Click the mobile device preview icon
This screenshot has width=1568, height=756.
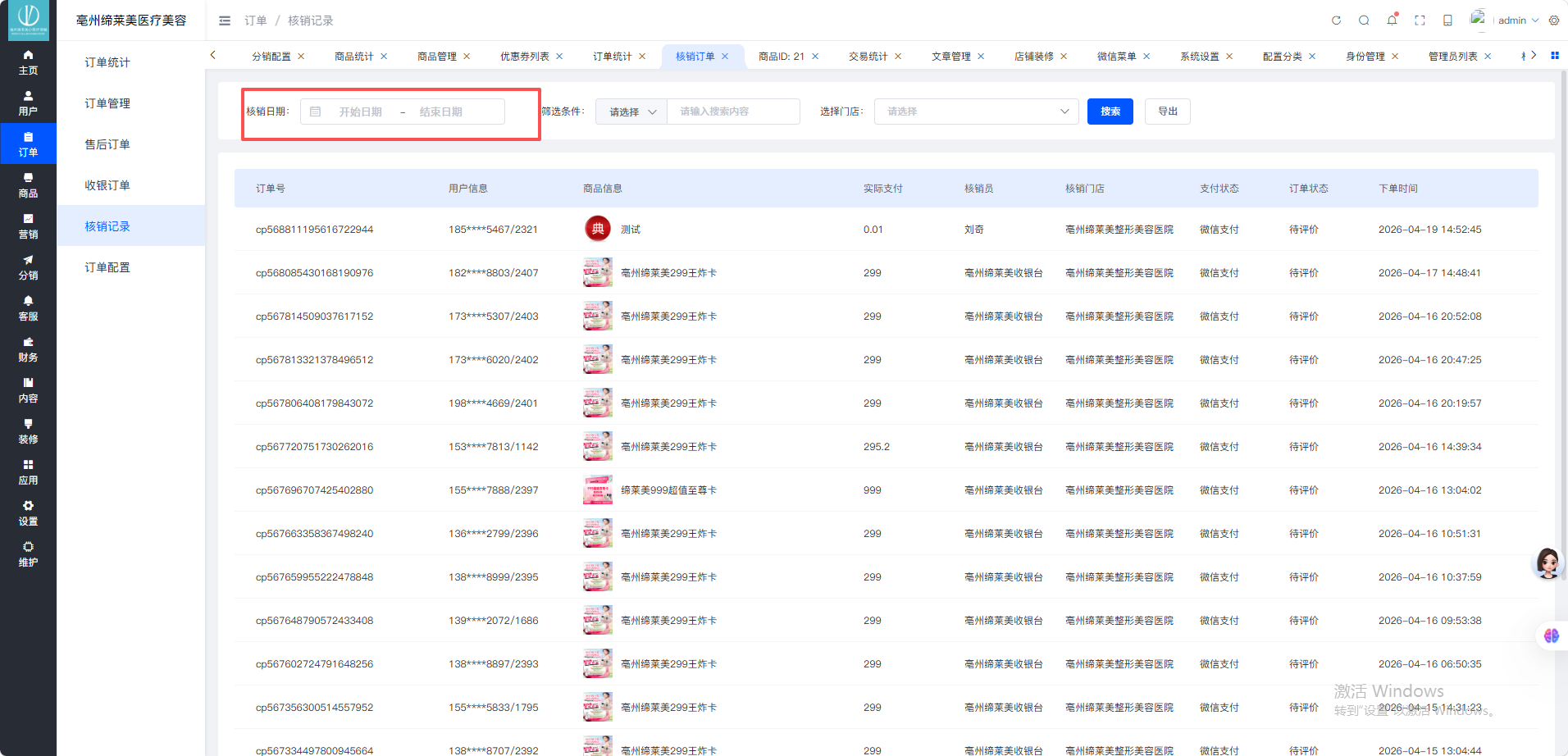click(x=1447, y=20)
